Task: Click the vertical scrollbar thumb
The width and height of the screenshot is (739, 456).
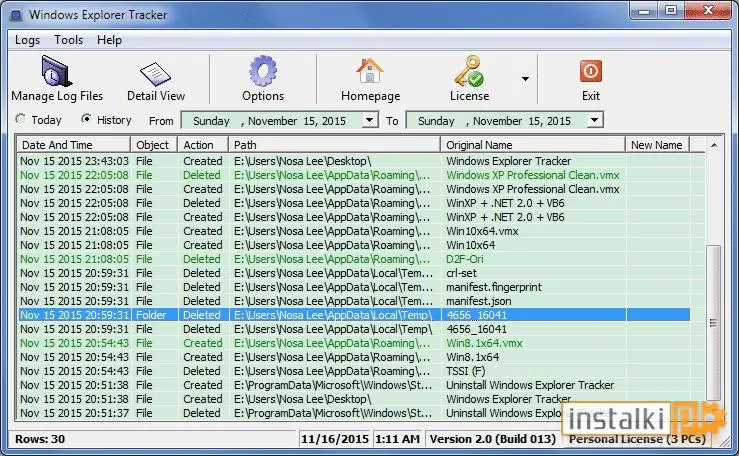Action: click(714, 323)
